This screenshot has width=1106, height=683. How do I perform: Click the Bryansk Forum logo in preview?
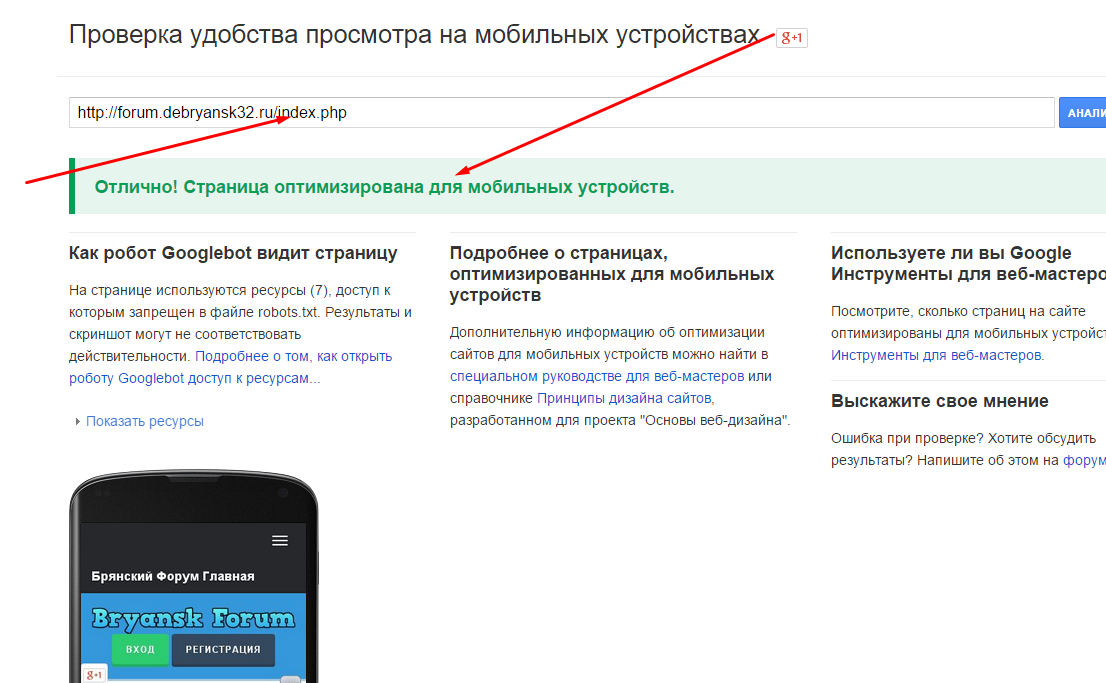193,618
